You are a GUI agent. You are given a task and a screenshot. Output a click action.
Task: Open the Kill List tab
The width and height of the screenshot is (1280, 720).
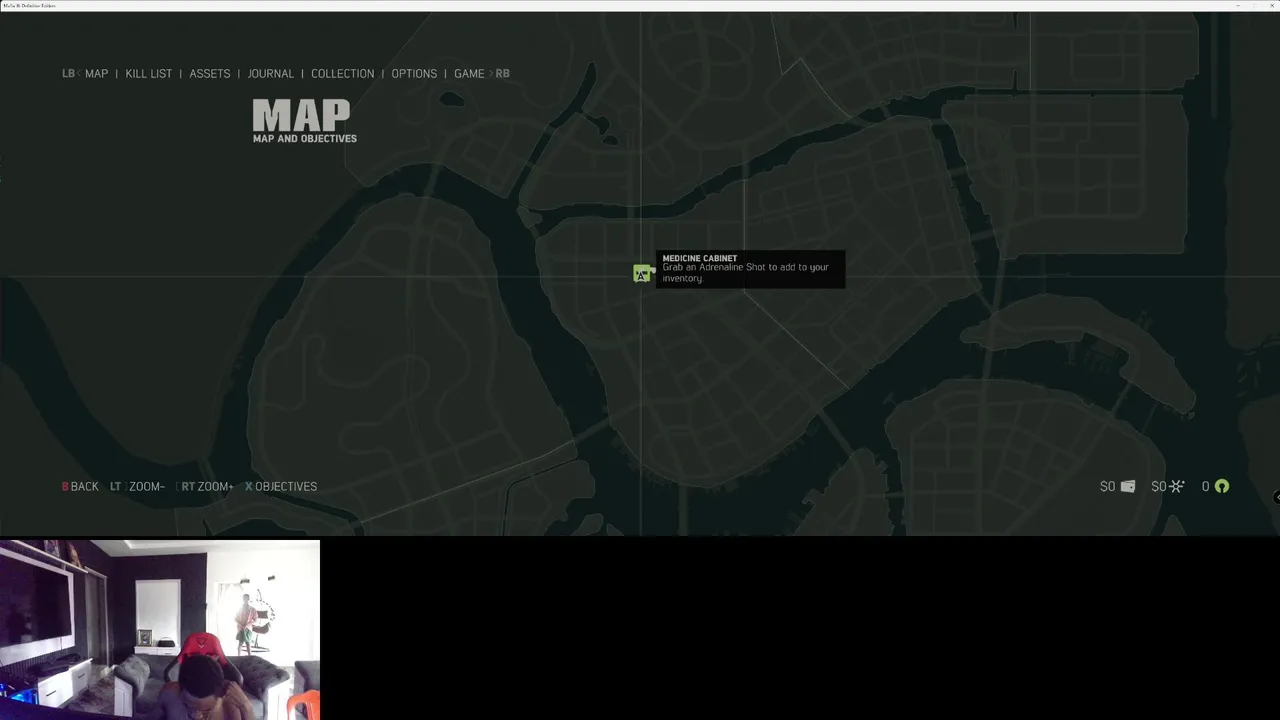tap(149, 74)
